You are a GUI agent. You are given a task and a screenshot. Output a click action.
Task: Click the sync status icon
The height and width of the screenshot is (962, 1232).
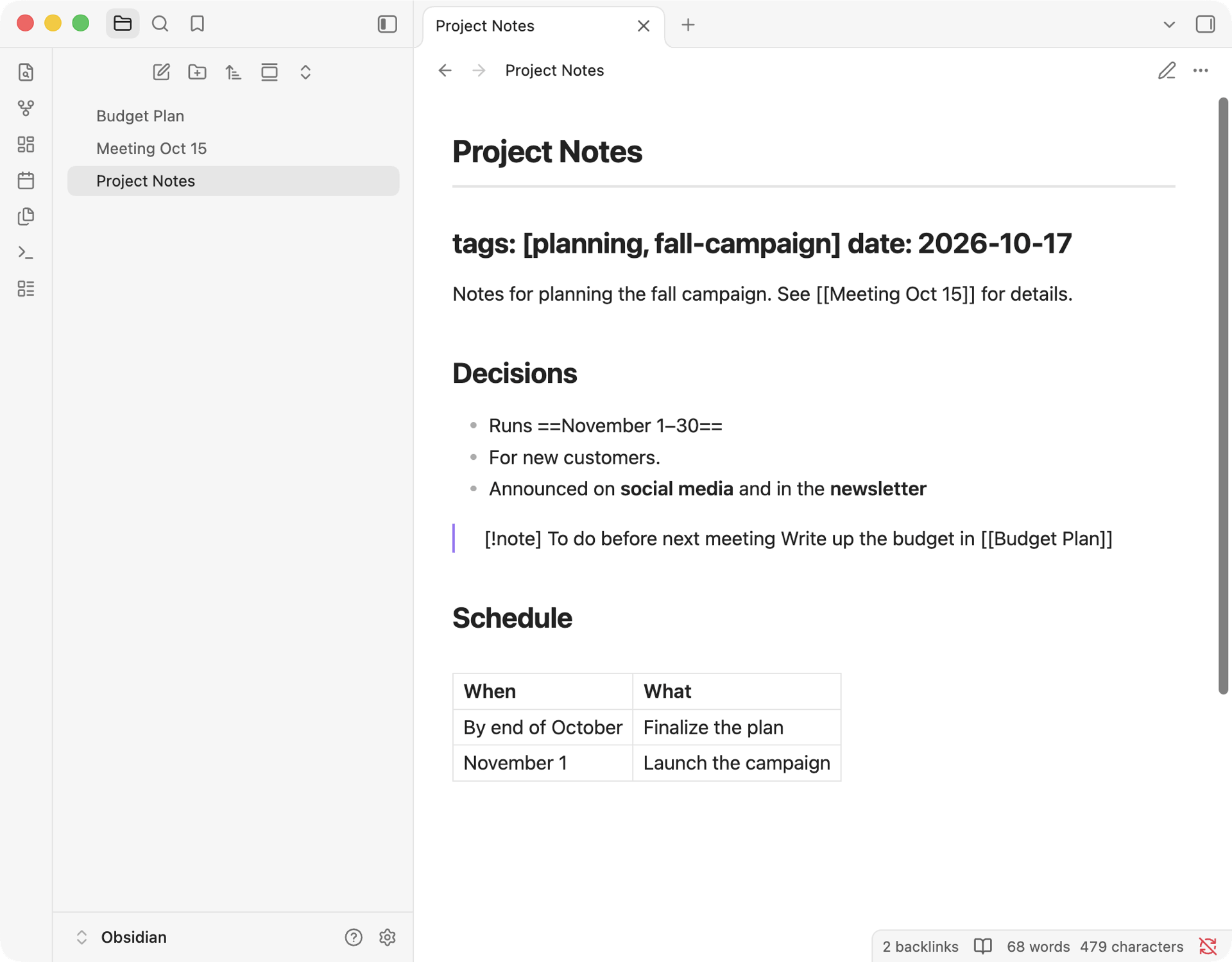click(1208, 946)
